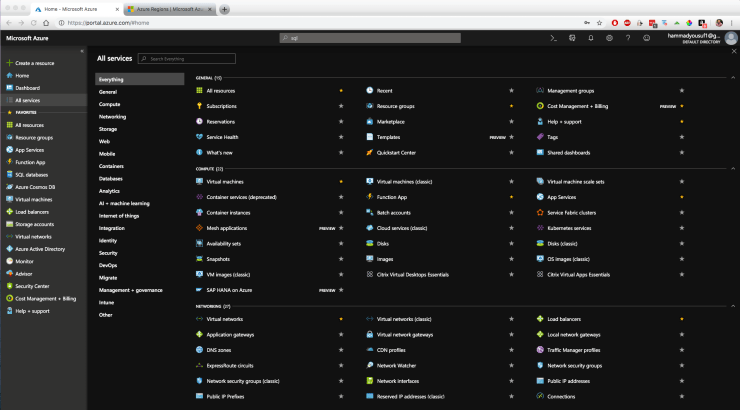The image size is (740, 410).
Task: Click the Search Everything filter box
Action: pos(187,59)
